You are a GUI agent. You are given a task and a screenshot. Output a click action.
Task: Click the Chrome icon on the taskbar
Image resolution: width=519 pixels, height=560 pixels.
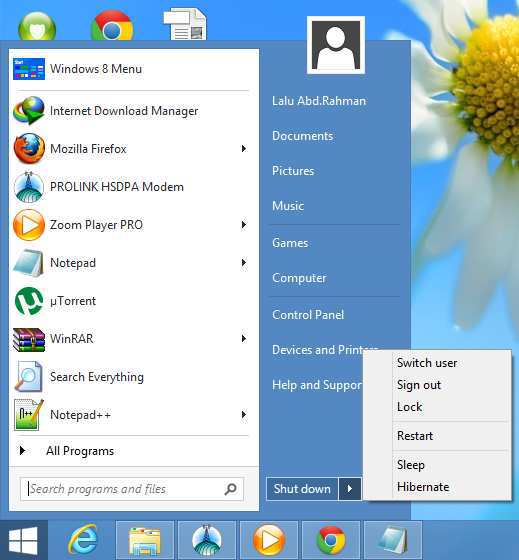point(331,540)
